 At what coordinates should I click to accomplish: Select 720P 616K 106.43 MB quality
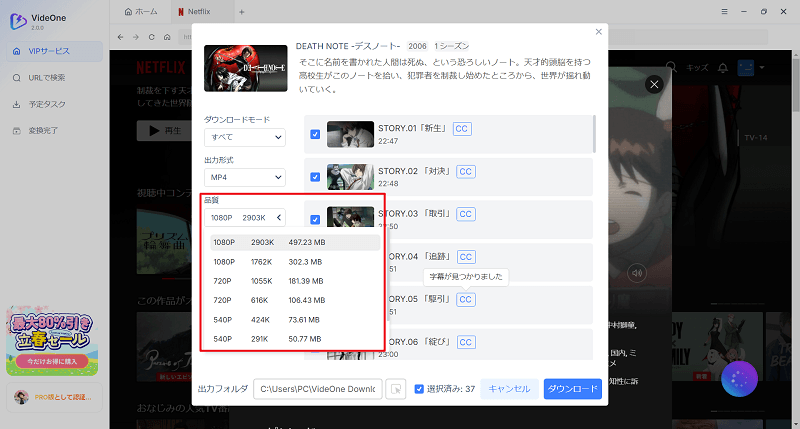295,300
